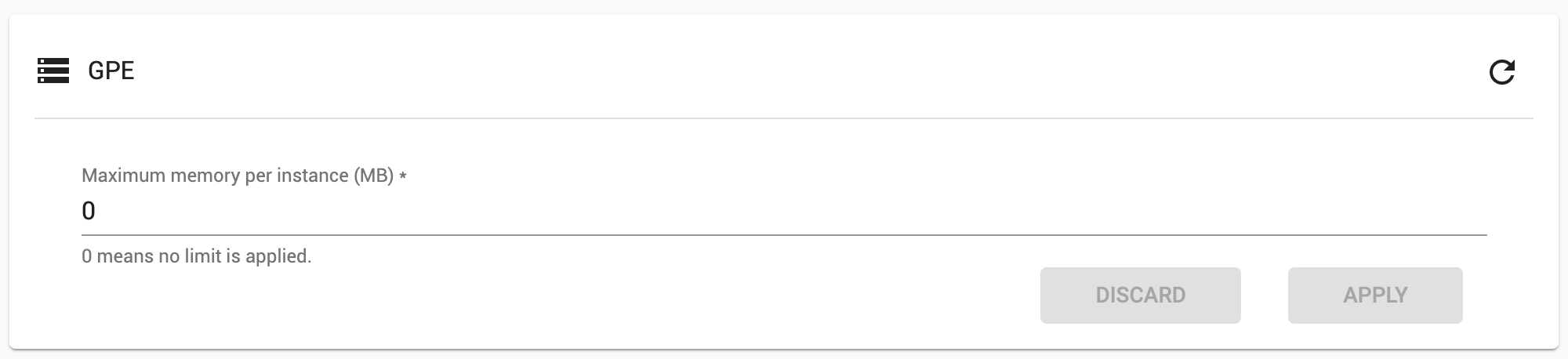Viewport: 1568px width, 359px height.
Task: Click the refresh icon in GPE header
Action: (1501, 72)
